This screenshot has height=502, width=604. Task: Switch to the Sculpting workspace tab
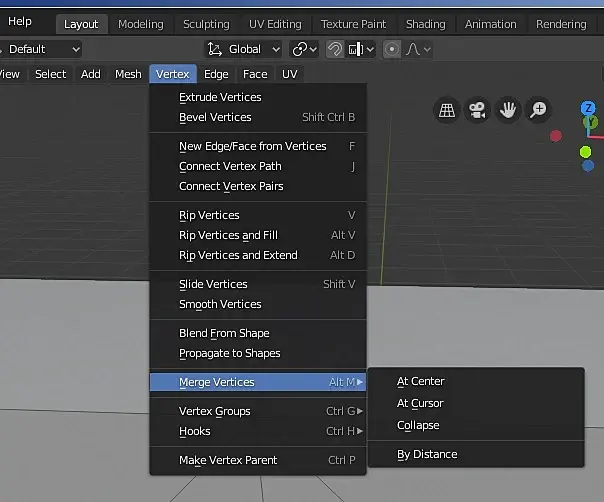pos(205,24)
